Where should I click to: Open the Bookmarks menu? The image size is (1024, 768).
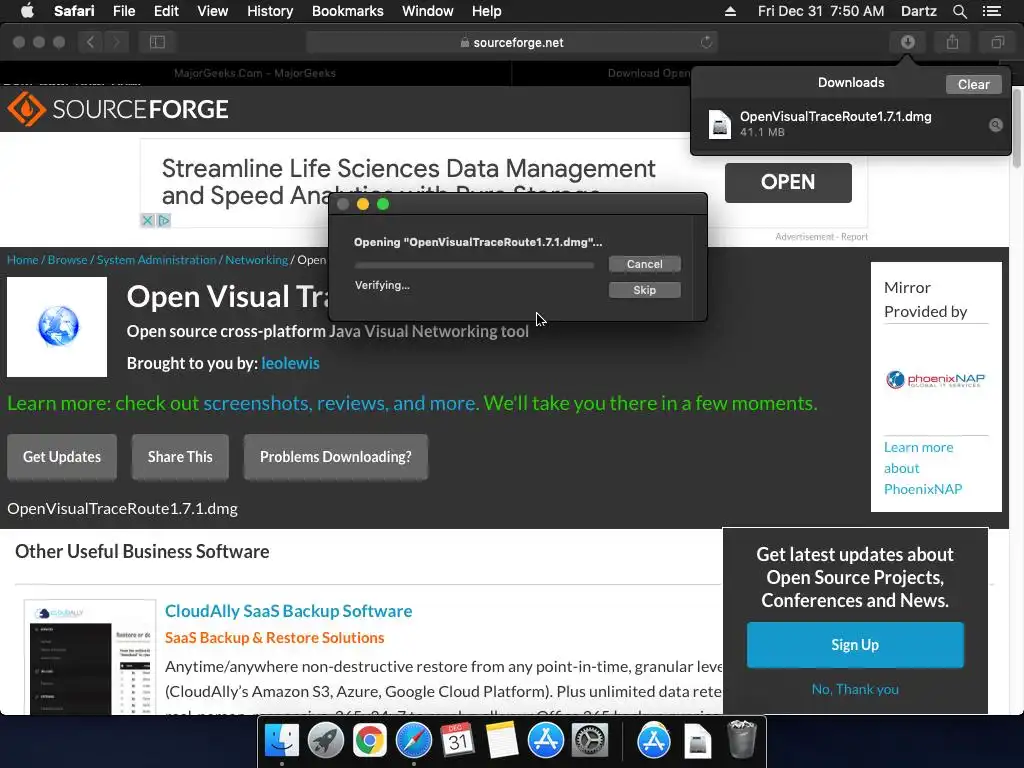[347, 11]
